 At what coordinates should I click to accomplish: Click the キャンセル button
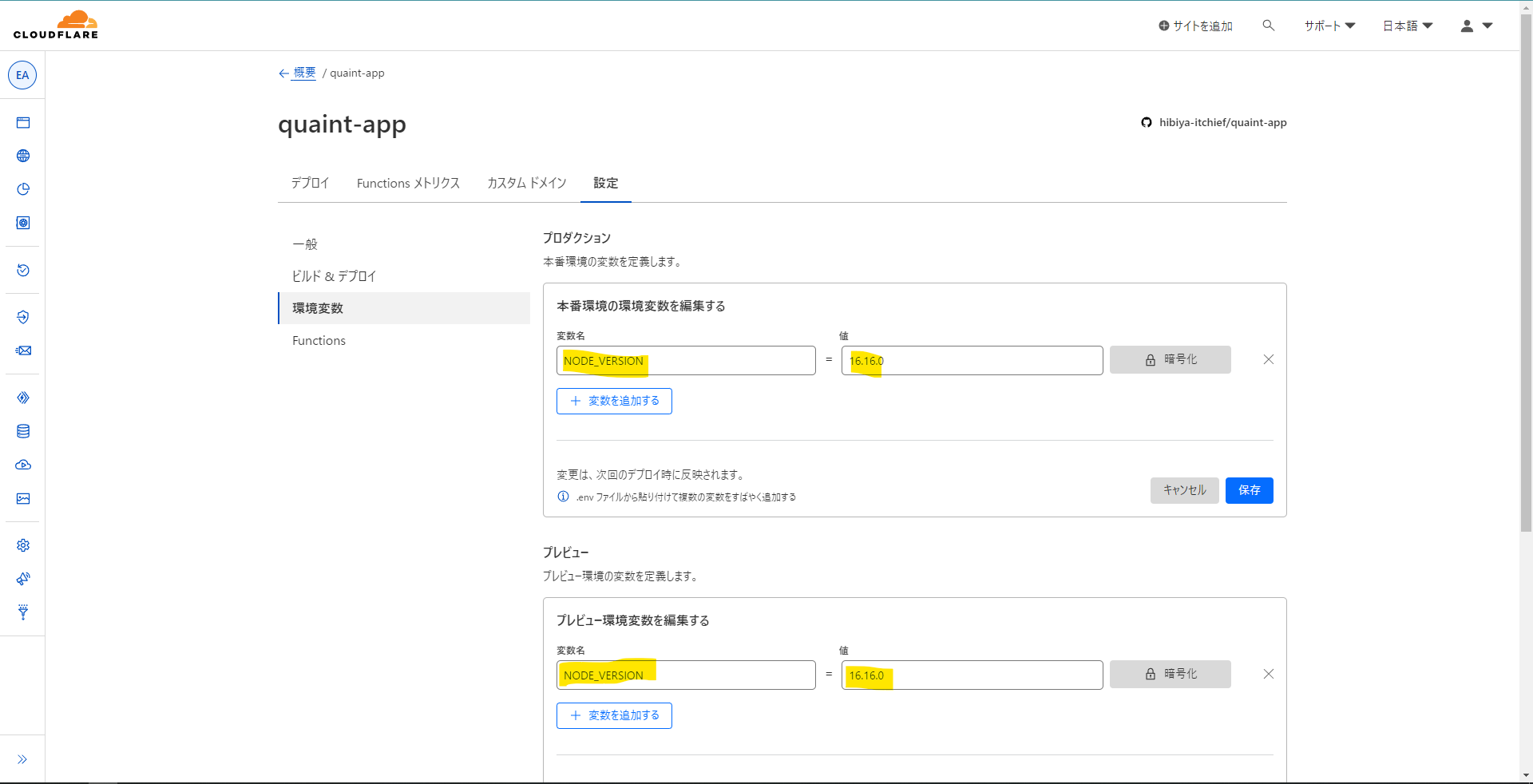point(1184,490)
